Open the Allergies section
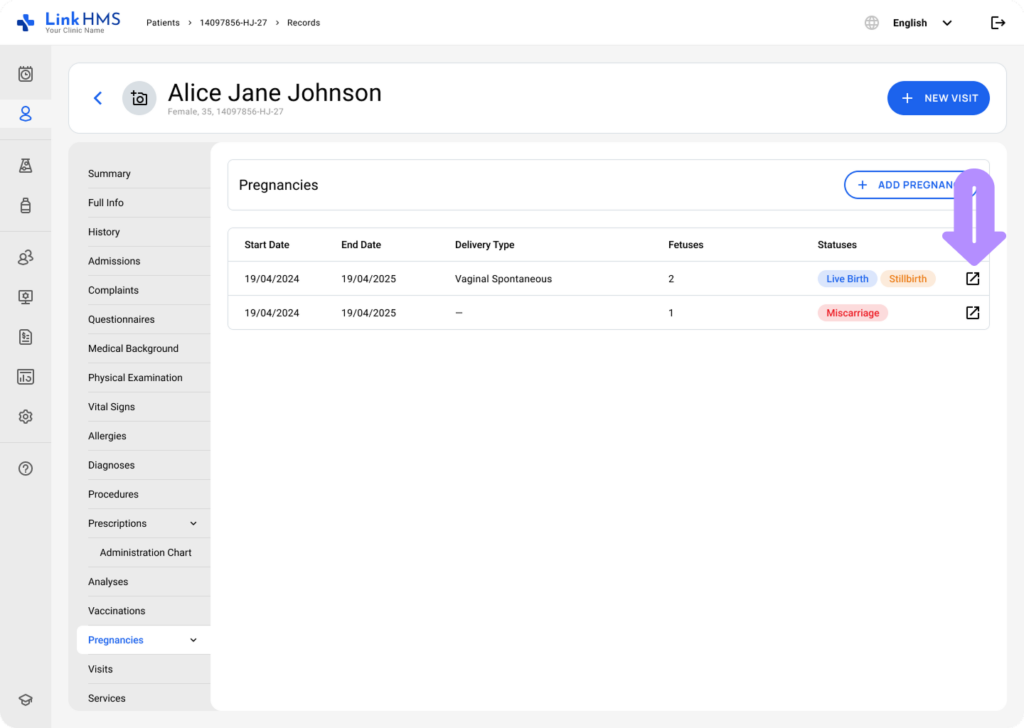 point(107,436)
